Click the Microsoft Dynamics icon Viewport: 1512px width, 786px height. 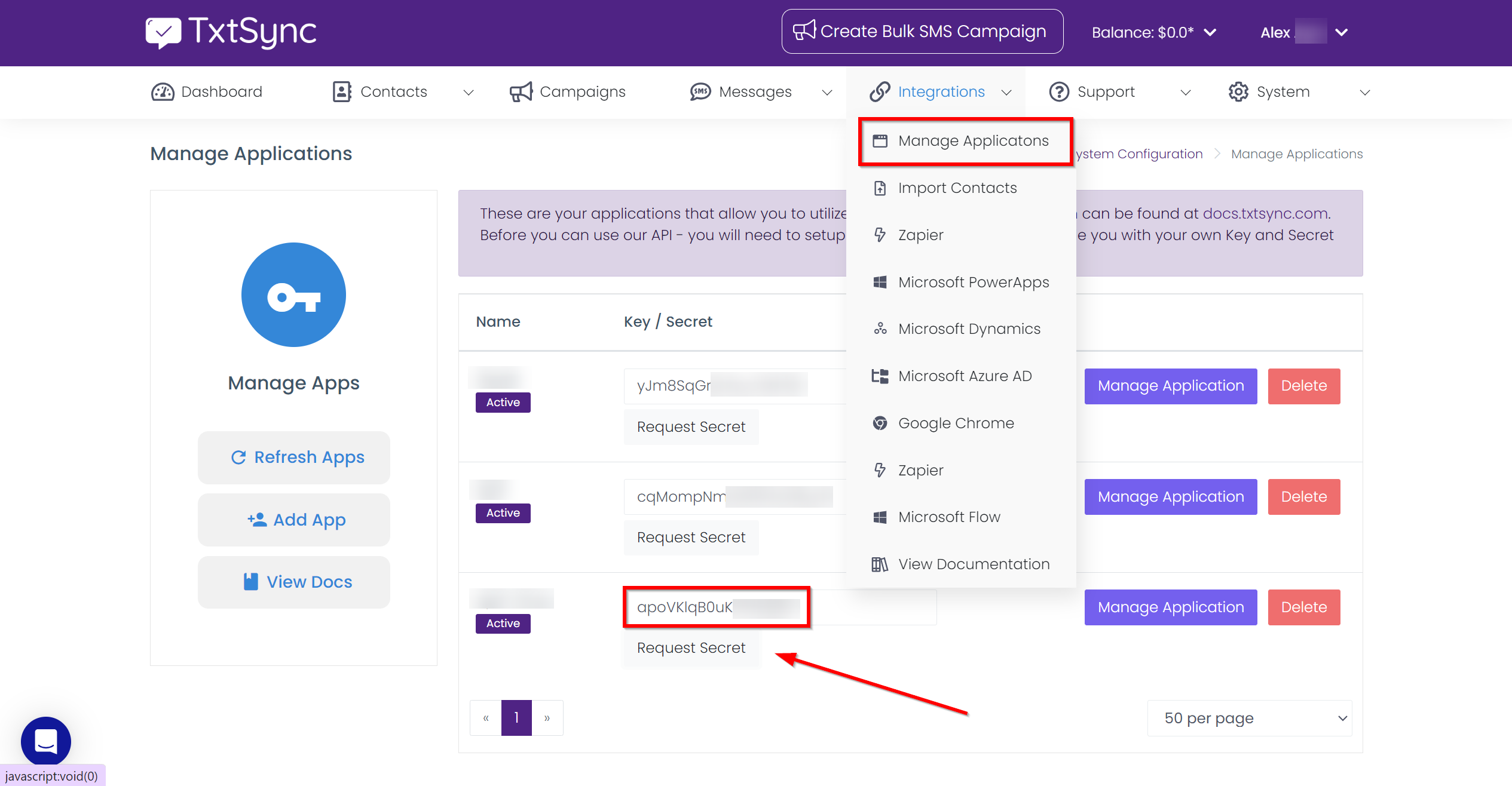pyautogui.click(x=880, y=329)
